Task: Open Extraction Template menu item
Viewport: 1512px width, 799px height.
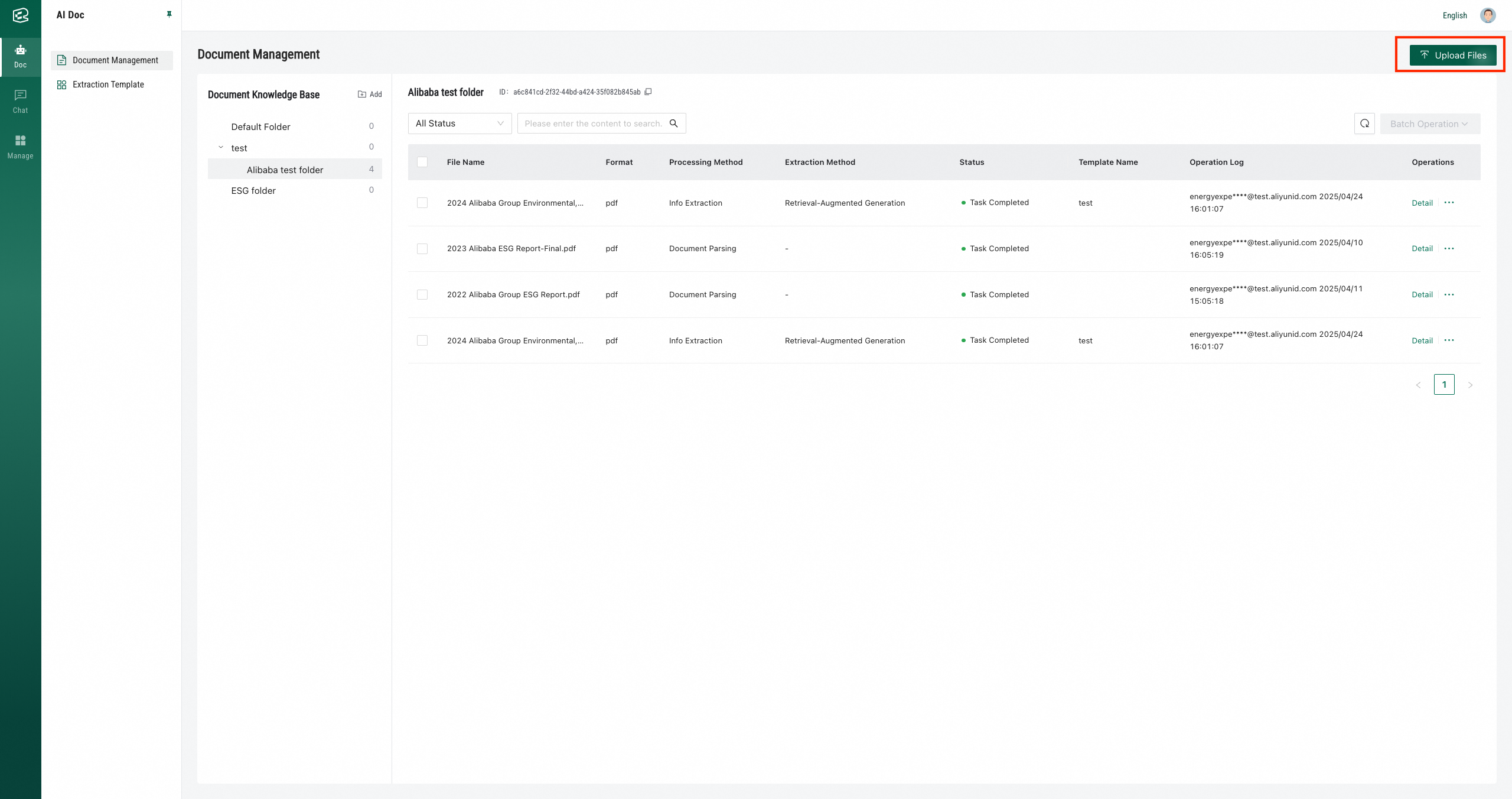Action: click(x=108, y=85)
